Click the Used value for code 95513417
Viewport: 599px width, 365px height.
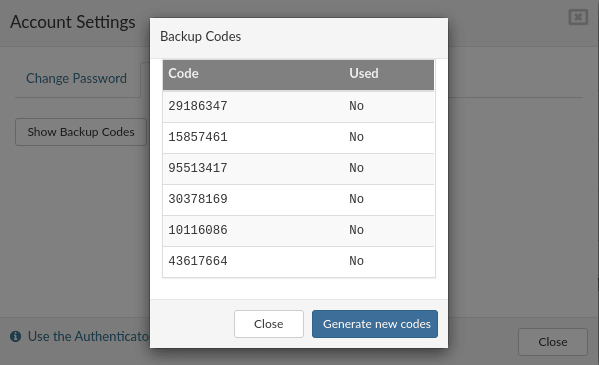click(x=356, y=168)
